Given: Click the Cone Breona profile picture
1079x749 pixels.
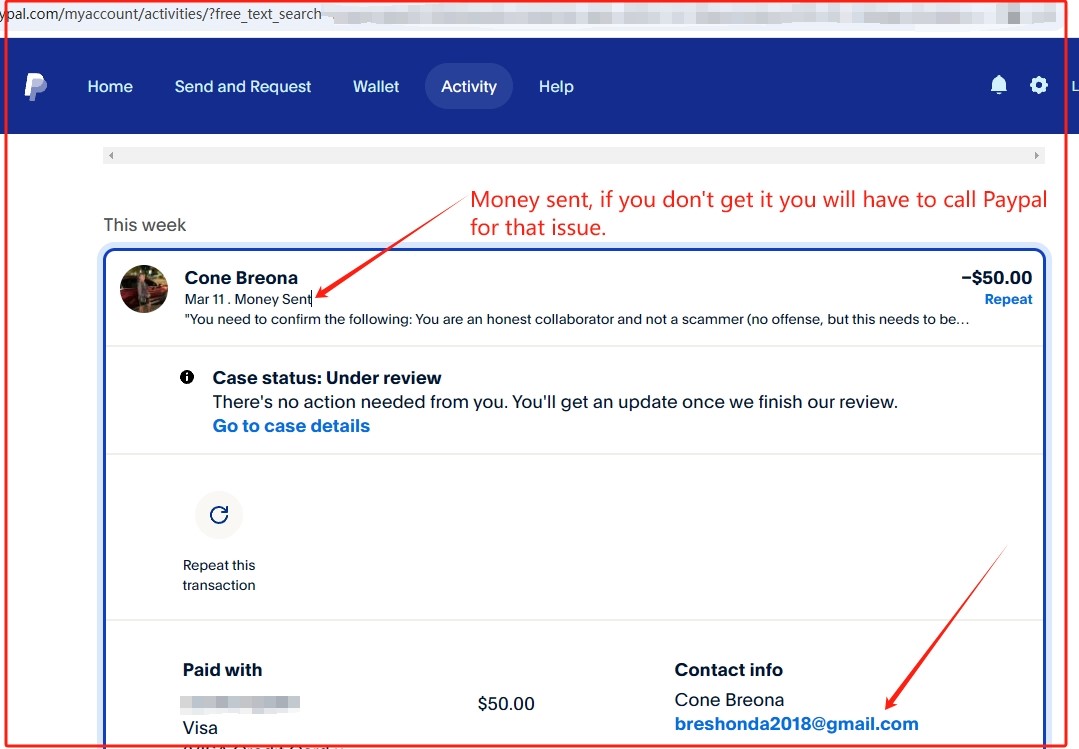Looking at the screenshot, I should point(144,289).
